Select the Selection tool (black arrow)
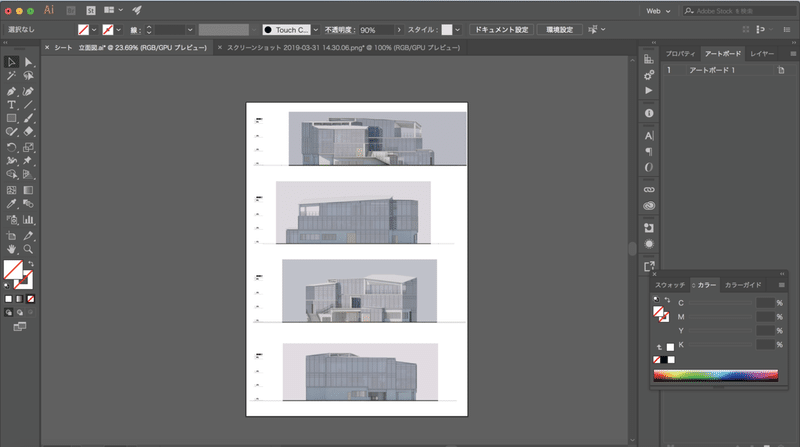The image size is (800, 447). click(11, 62)
